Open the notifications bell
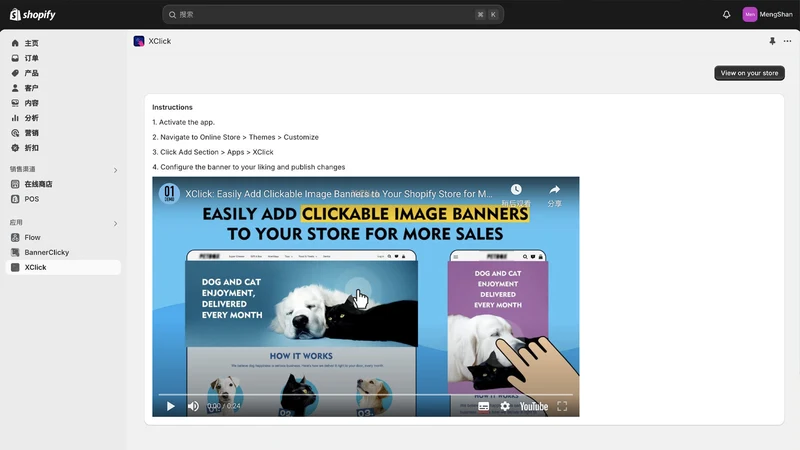The width and height of the screenshot is (800, 450). click(727, 14)
